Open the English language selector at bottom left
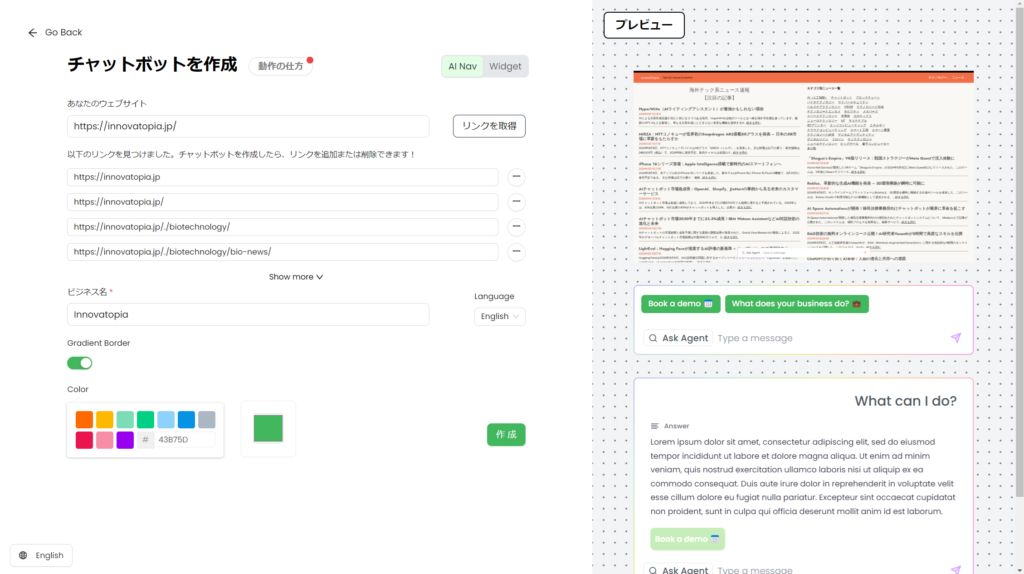Image resolution: width=1024 pixels, height=574 pixels. pyautogui.click(x=41, y=555)
